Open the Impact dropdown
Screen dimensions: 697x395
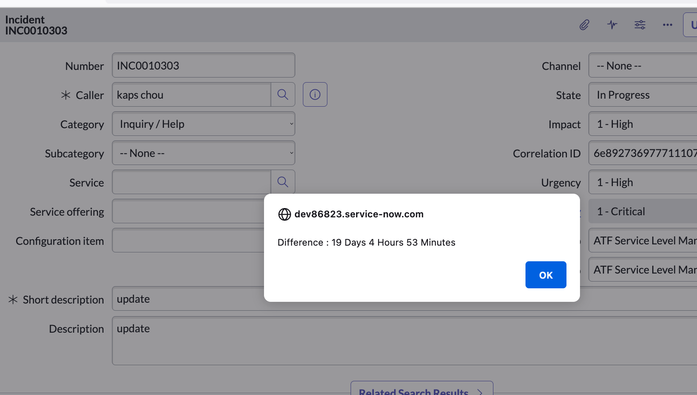[x=643, y=124]
